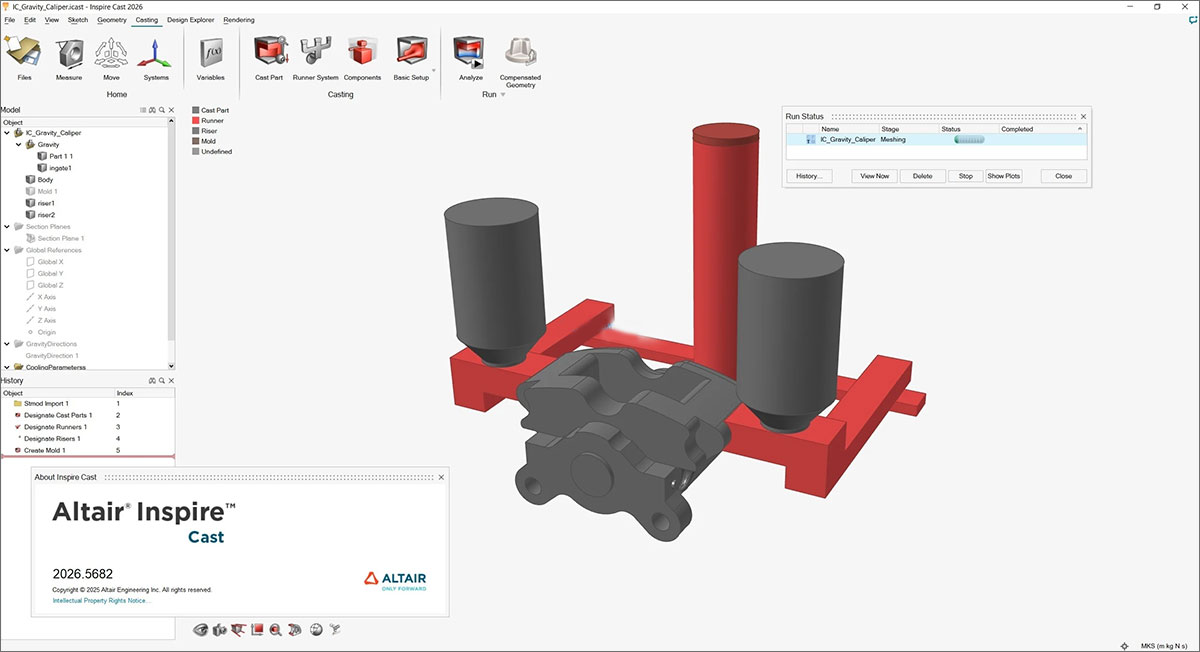Click Stop in Run Status

point(965,176)
